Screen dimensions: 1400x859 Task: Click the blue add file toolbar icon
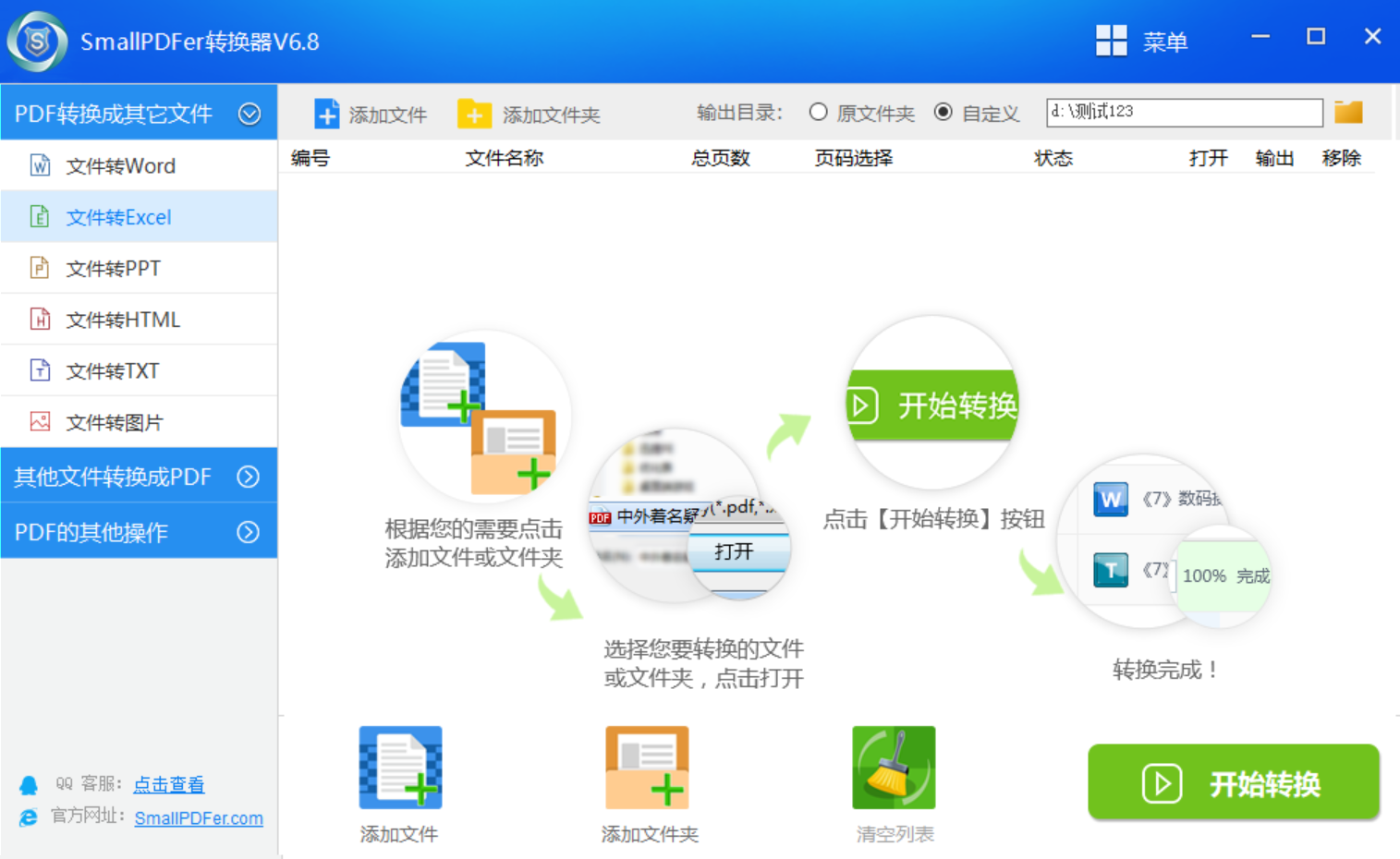pyautogui.click(x=326, y=114)
